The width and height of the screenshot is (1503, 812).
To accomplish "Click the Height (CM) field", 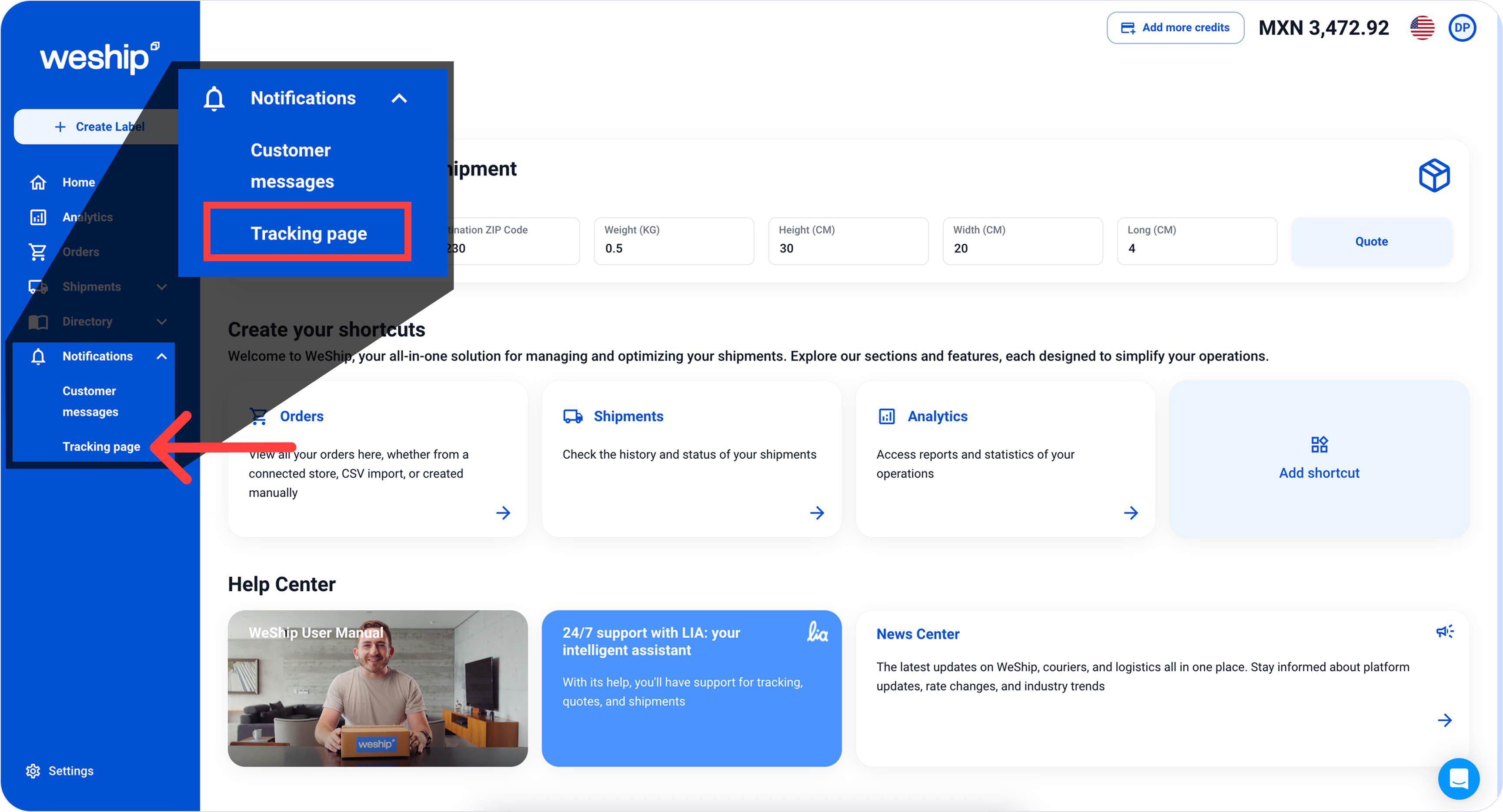I will [848, 242].
